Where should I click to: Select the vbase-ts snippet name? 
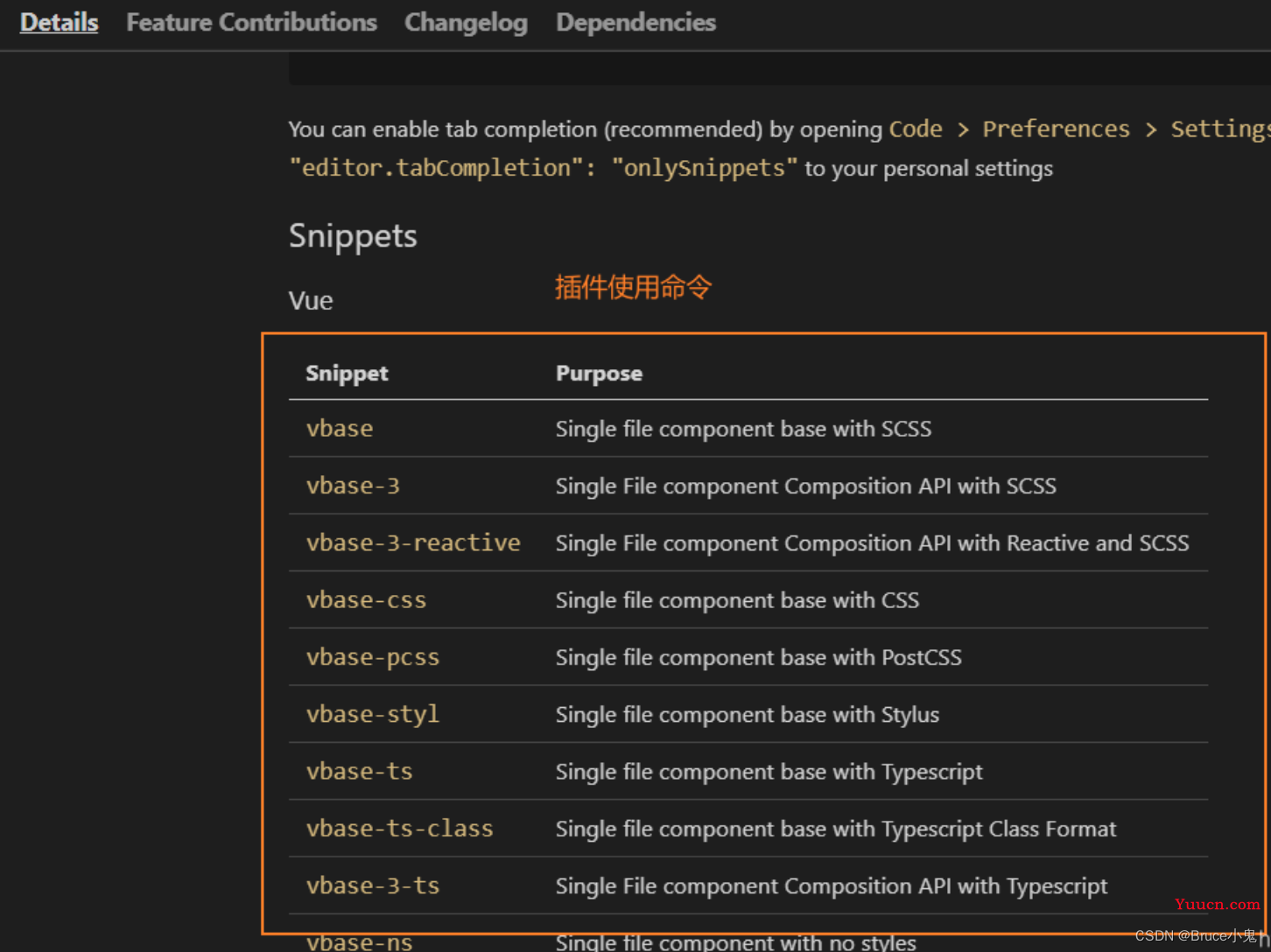(359, 772)
